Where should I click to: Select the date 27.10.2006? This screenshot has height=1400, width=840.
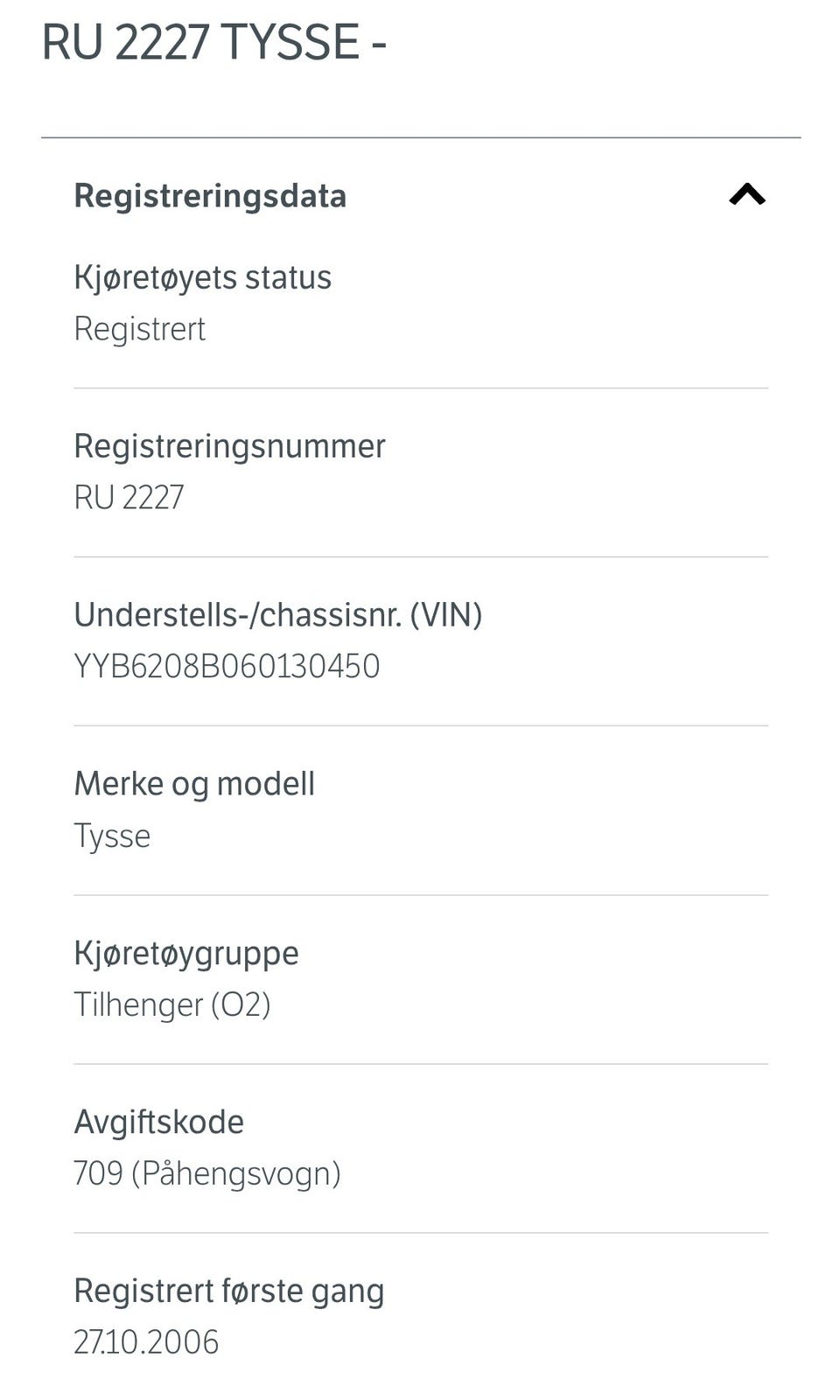point(146,1342)
